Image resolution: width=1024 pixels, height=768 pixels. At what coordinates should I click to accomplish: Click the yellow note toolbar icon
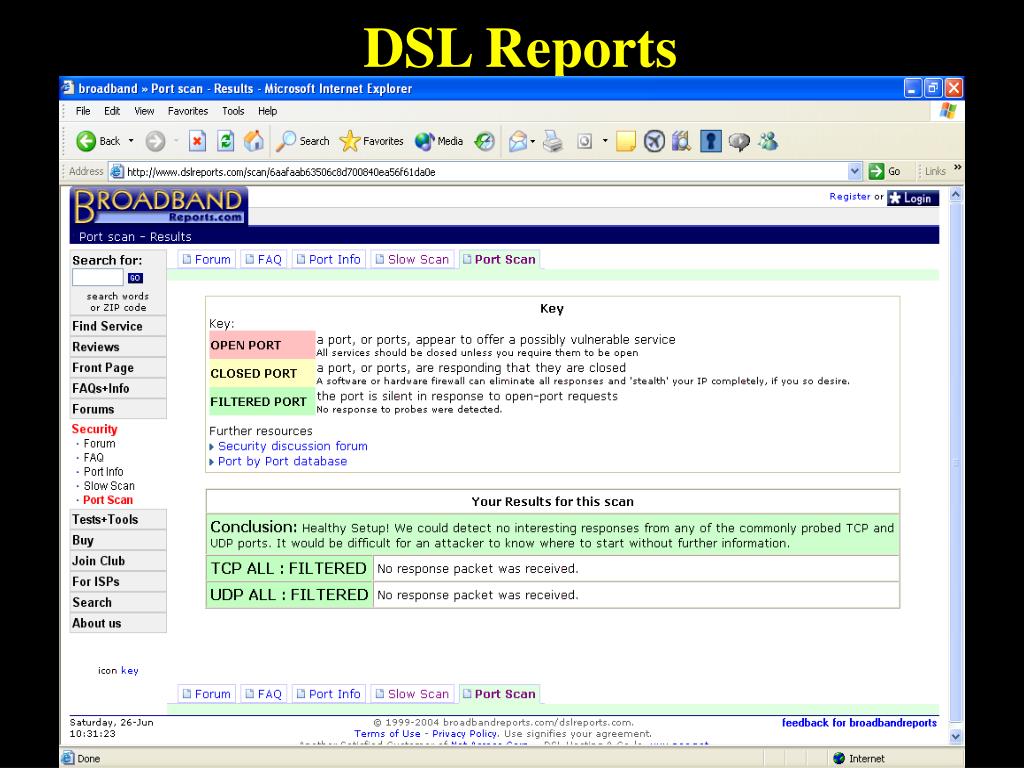[x=626, y=141]
